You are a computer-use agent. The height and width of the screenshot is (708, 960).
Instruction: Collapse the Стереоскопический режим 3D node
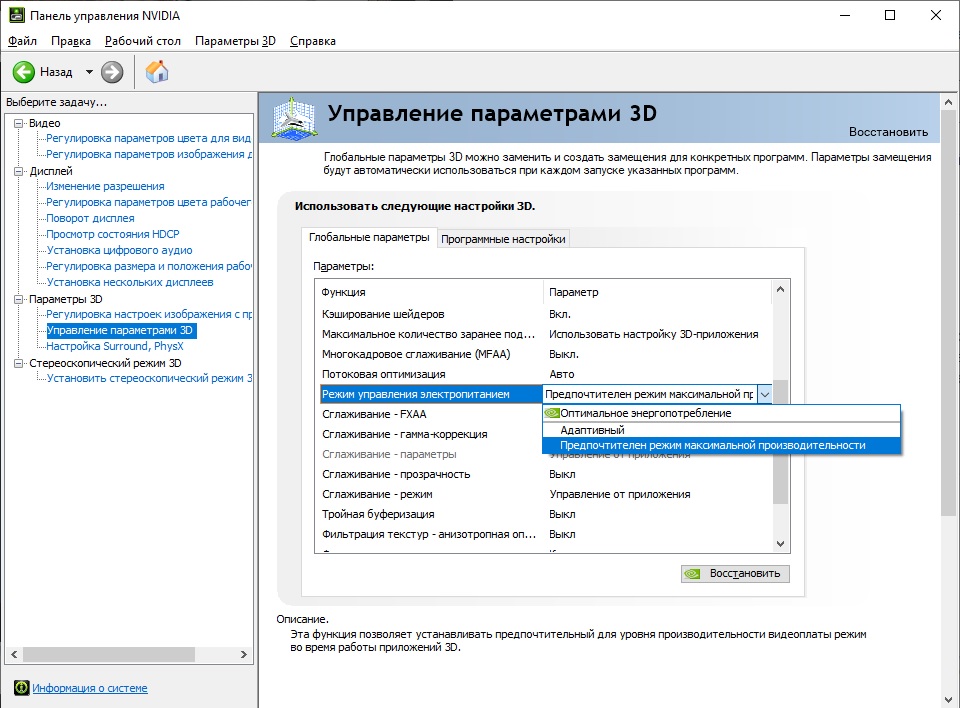(18, 363)
